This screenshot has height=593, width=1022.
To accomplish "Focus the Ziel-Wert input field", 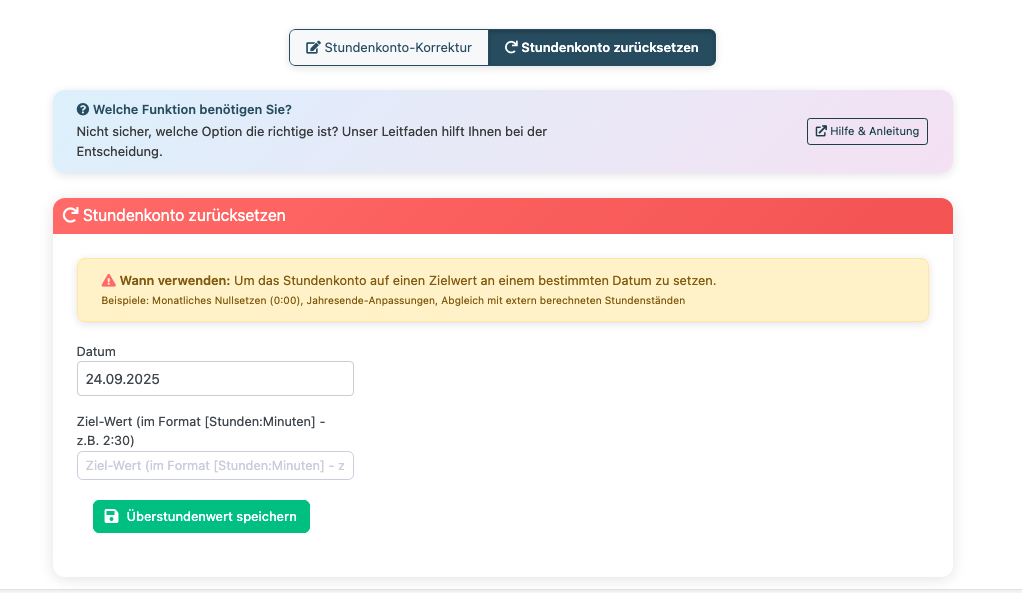I will click(x=215, y=466).
